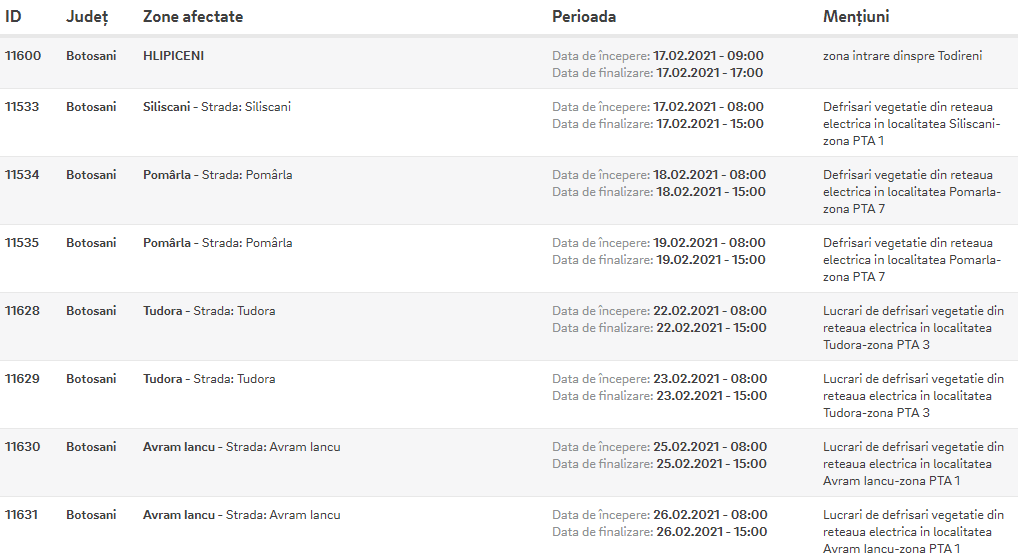Click the ID column header
Image resolution: width=1018 pixels, height=559 pixels.
click(x=13, y=16)
